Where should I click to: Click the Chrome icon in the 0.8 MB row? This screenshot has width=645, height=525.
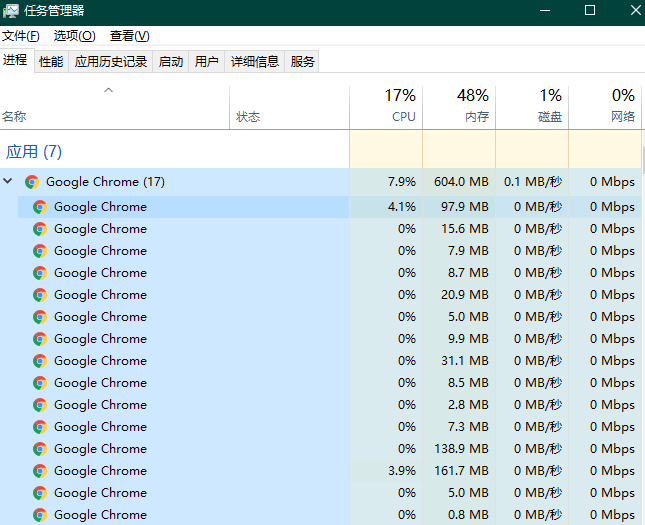point(40,515)
